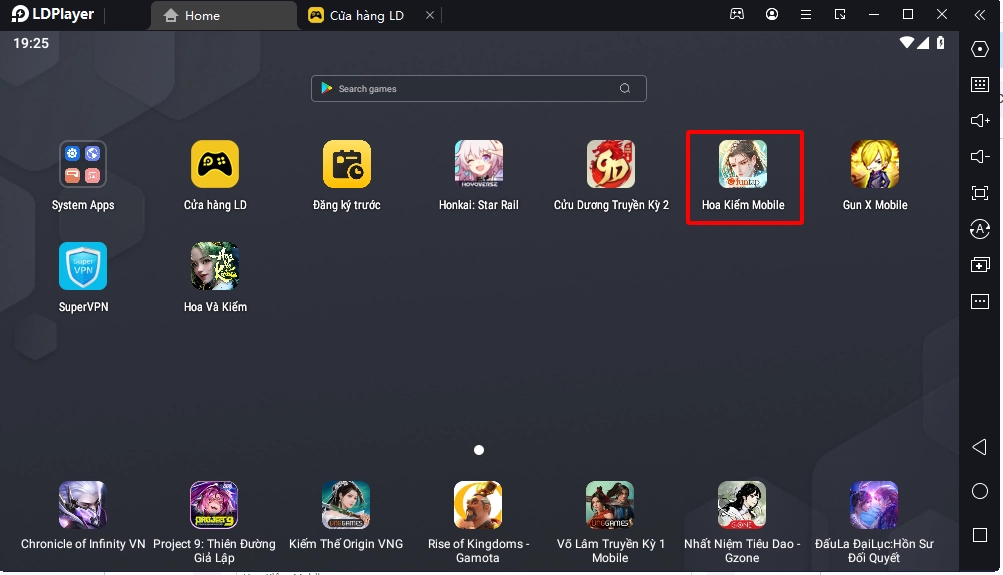The image size is (1003, 575).
Task: Open Võ Lâm Truyền Kỳ 1 Mobile
Action: 610,505
